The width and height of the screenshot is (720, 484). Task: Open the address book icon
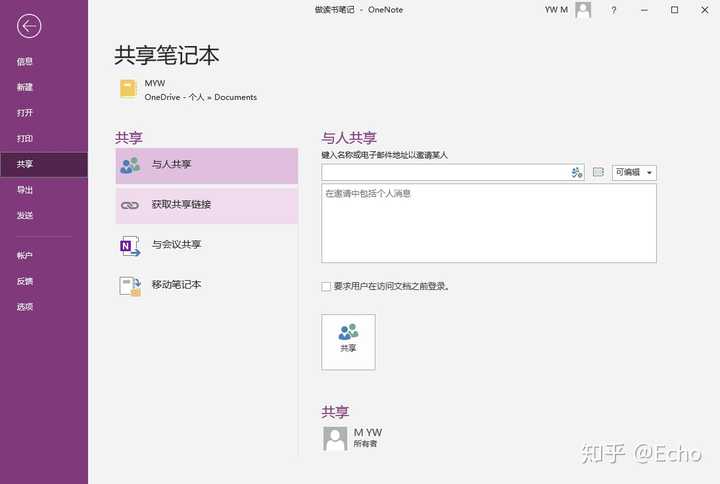click(598, 172)
